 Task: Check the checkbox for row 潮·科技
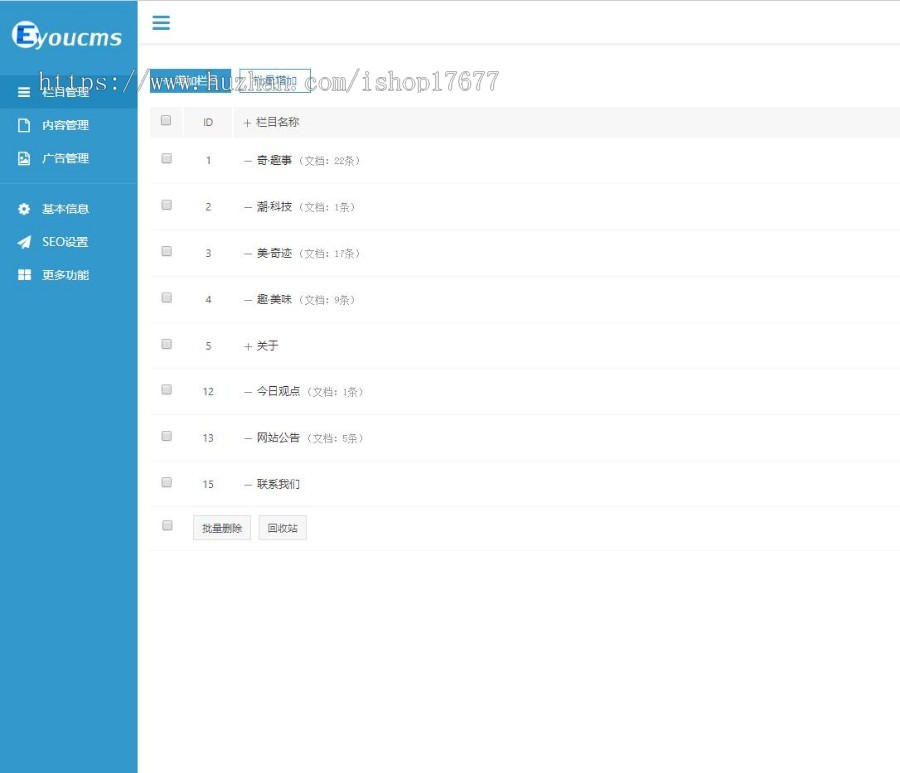166,204
